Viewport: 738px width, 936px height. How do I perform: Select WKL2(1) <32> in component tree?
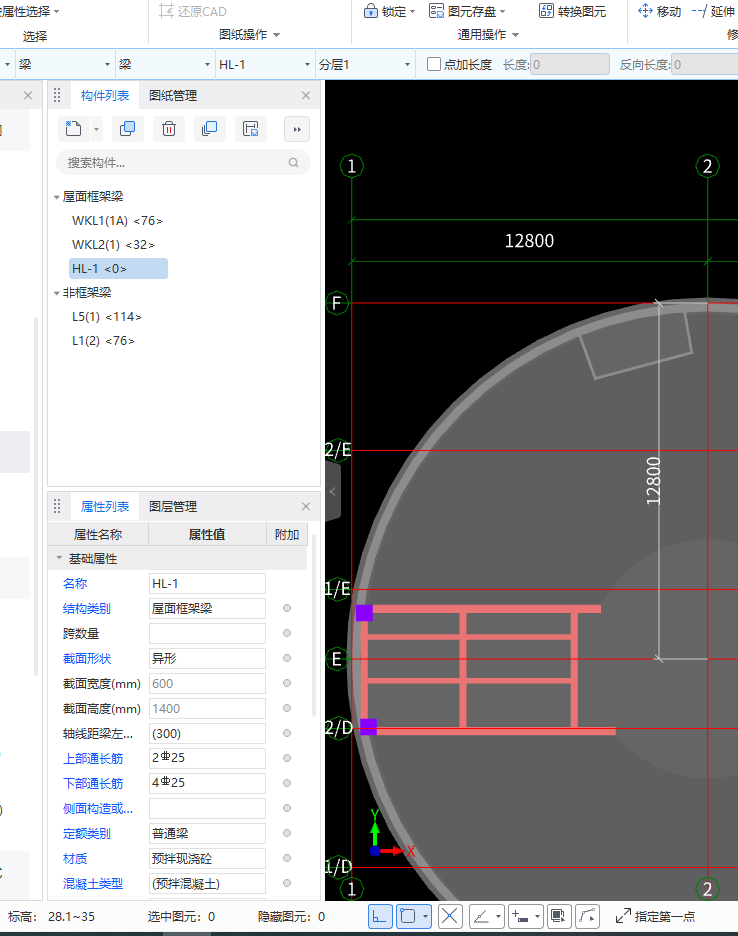113,245
